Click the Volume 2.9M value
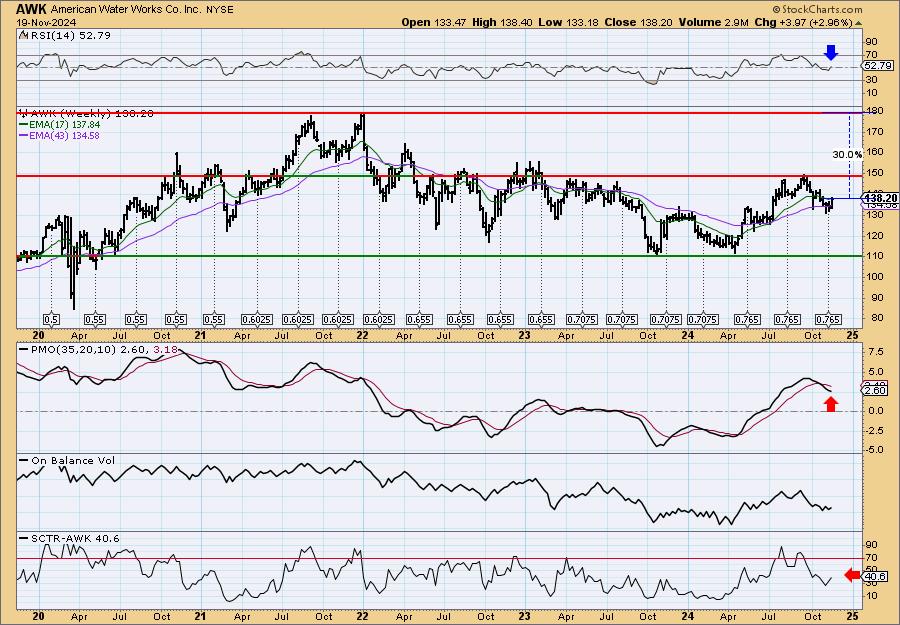Screen dimensions: 900x625 713,22
